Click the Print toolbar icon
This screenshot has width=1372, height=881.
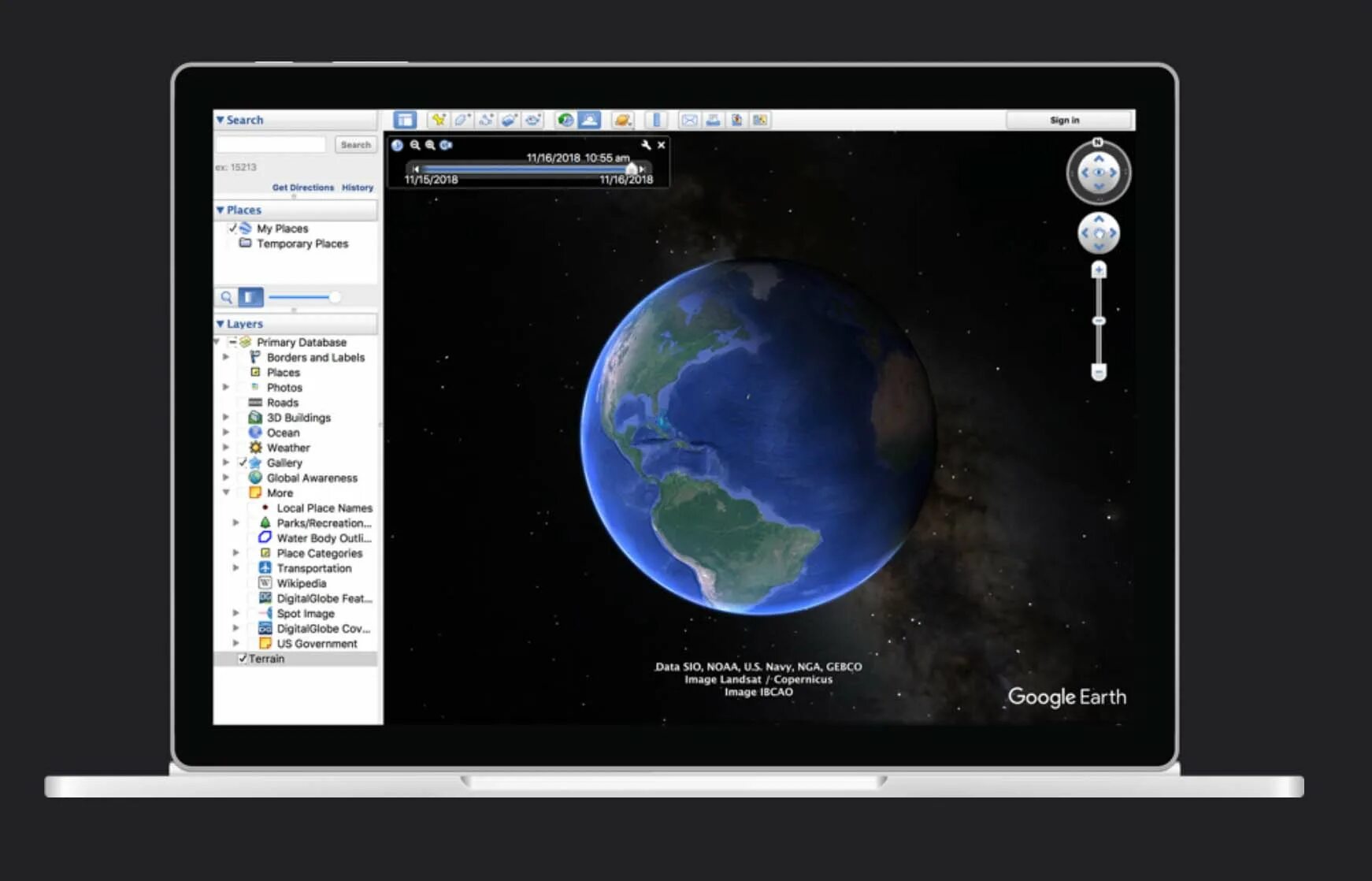click(713, 120)
